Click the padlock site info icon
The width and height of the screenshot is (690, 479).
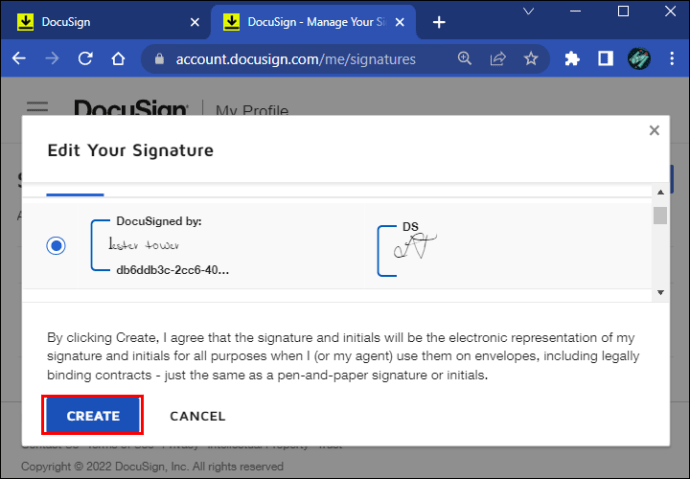click(159, 59)
